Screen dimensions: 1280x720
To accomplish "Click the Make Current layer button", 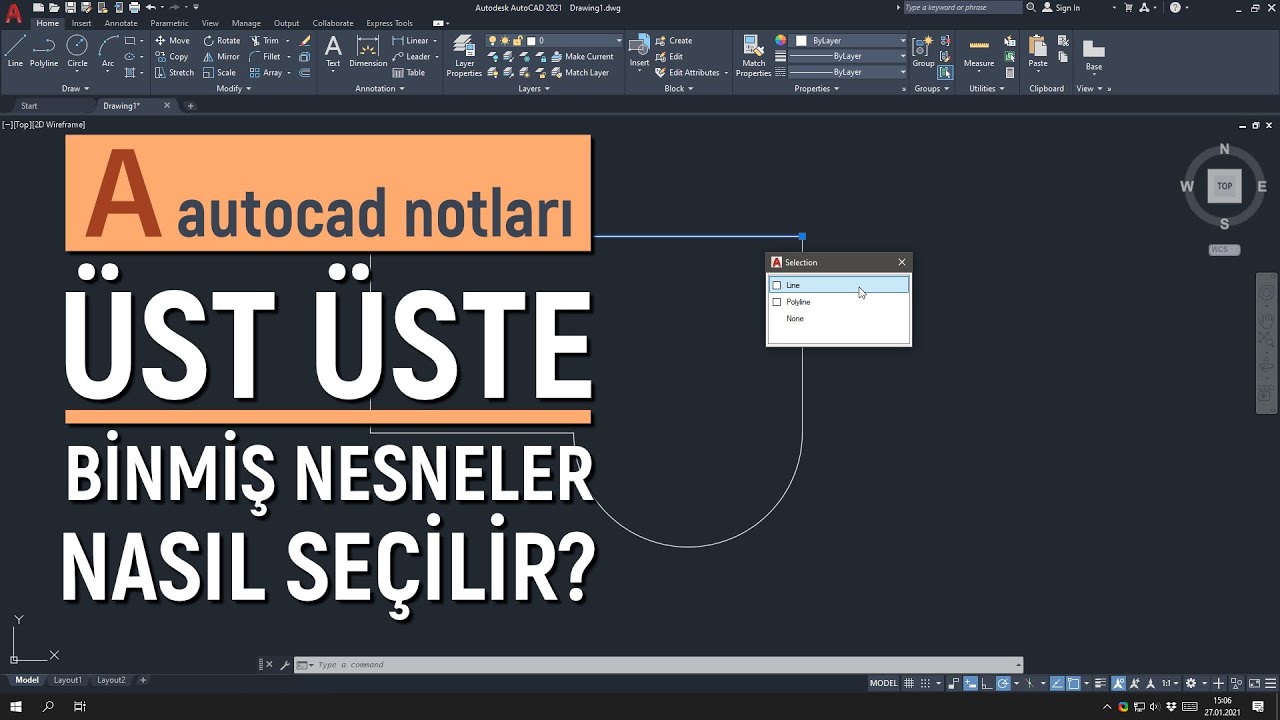I will 582,57.
